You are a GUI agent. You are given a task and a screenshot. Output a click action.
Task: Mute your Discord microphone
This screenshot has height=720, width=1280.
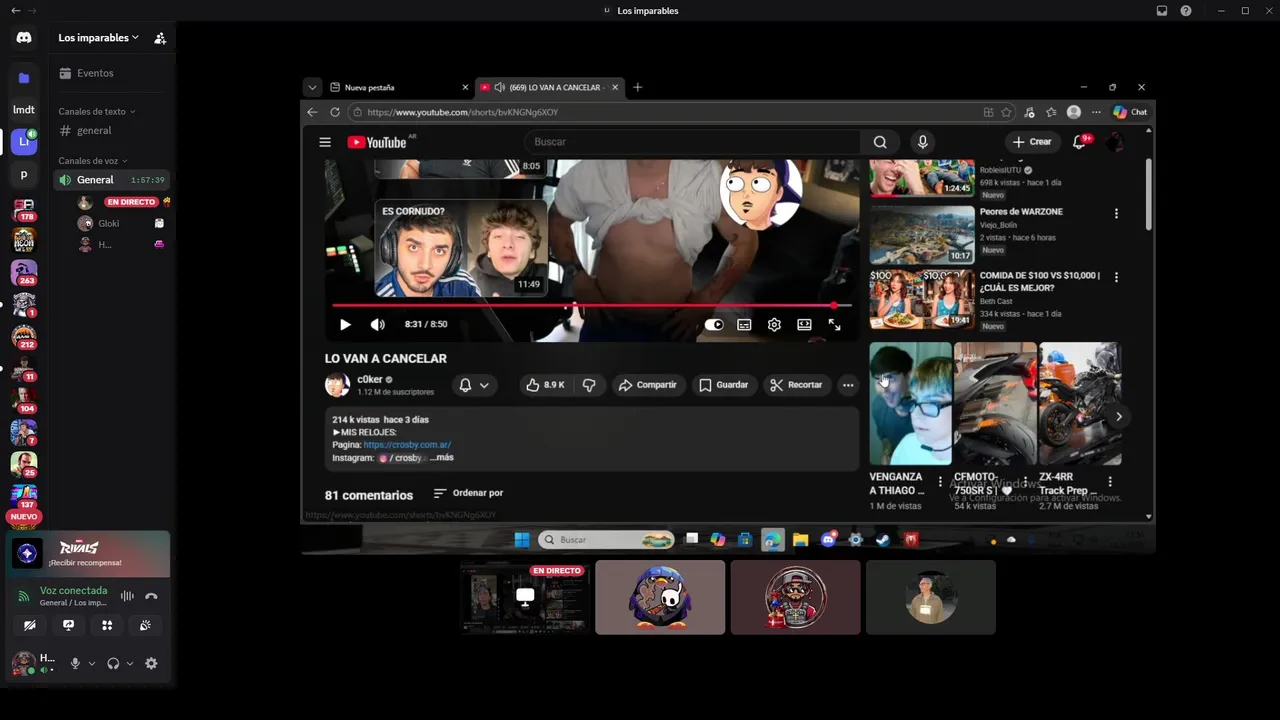[75, 663]
